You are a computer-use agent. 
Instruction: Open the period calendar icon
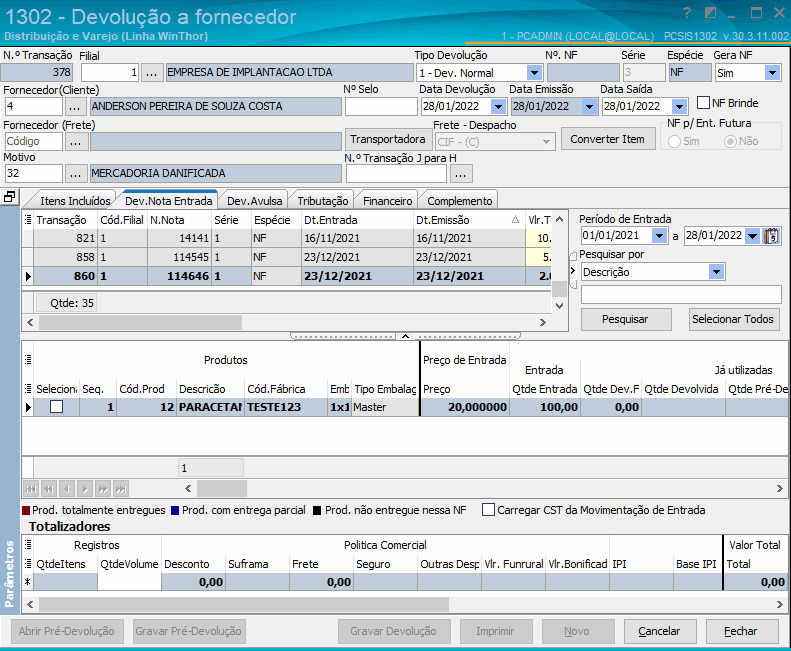771,236
